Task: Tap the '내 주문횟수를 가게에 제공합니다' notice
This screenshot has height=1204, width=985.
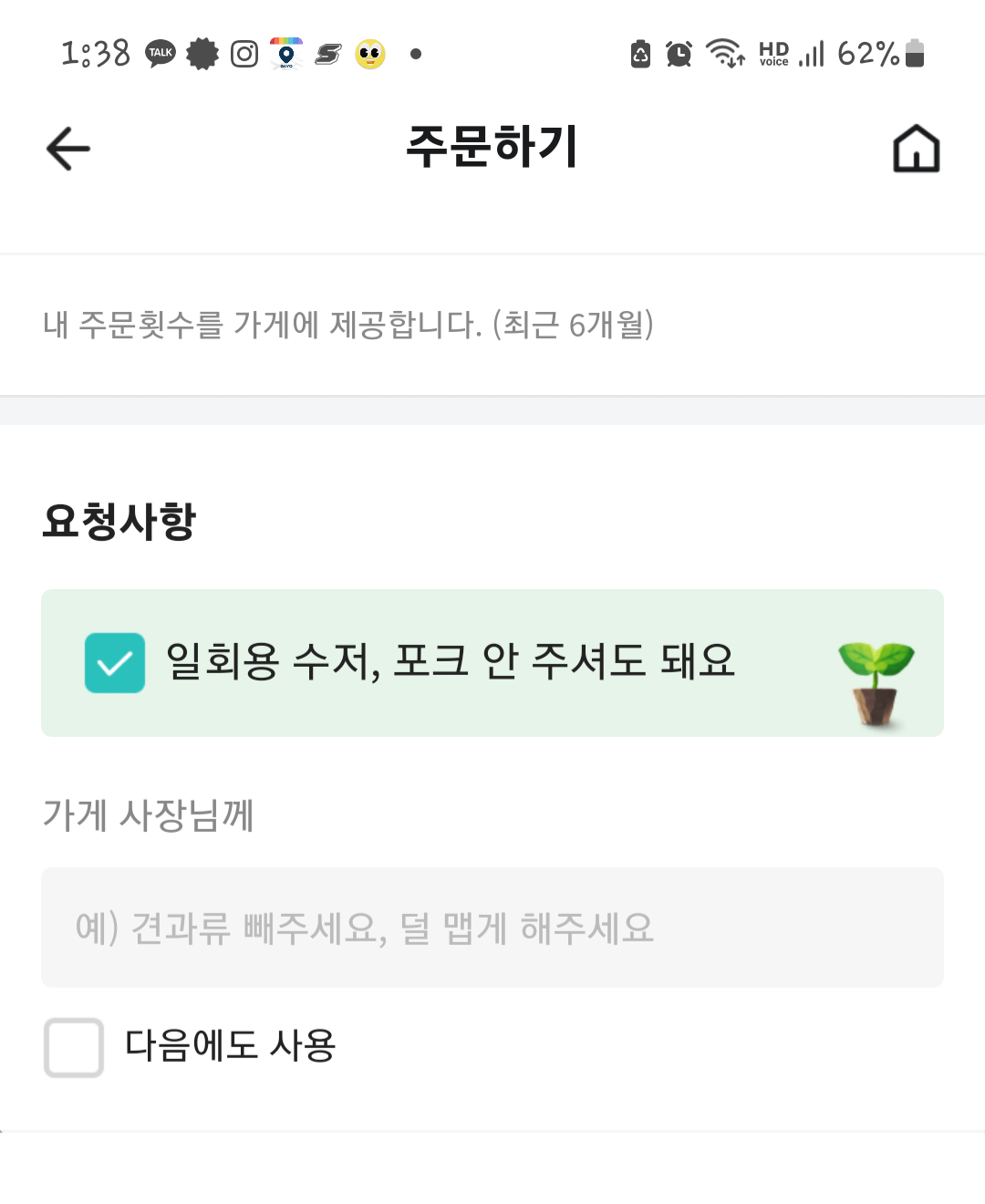Action: pos(348,325)
